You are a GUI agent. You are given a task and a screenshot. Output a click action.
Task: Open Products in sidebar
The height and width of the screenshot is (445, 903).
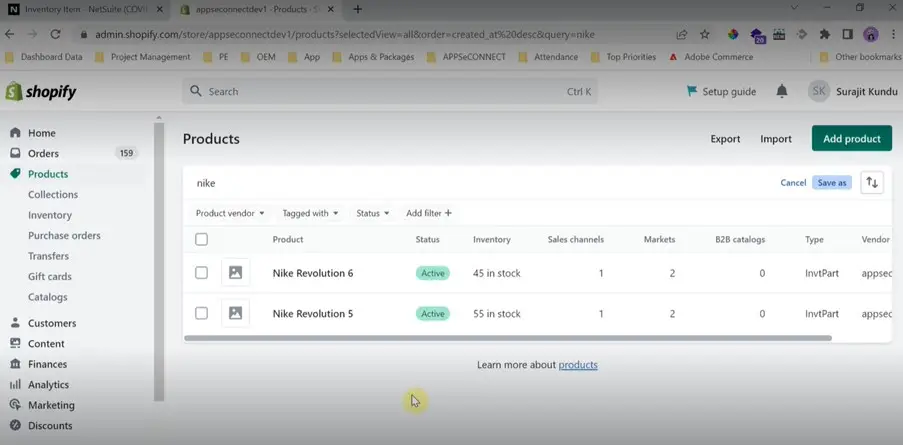[x=48, y=174]
